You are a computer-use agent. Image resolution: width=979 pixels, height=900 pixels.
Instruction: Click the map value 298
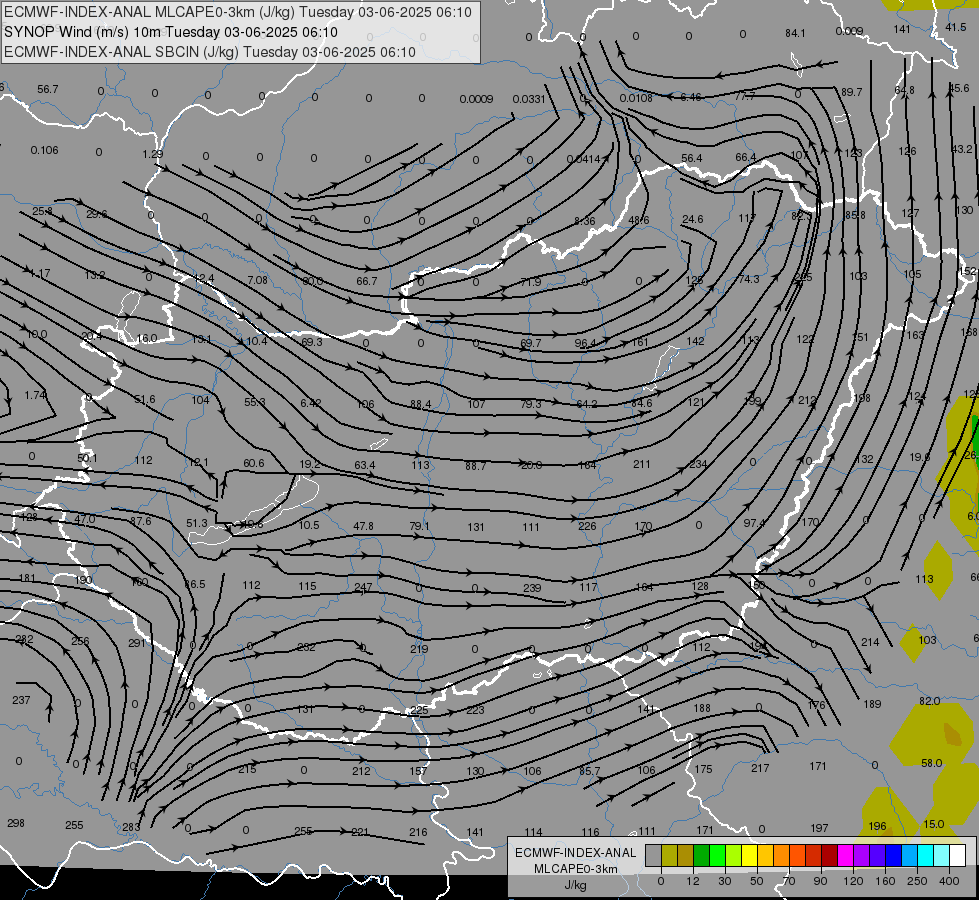point(16,823)
